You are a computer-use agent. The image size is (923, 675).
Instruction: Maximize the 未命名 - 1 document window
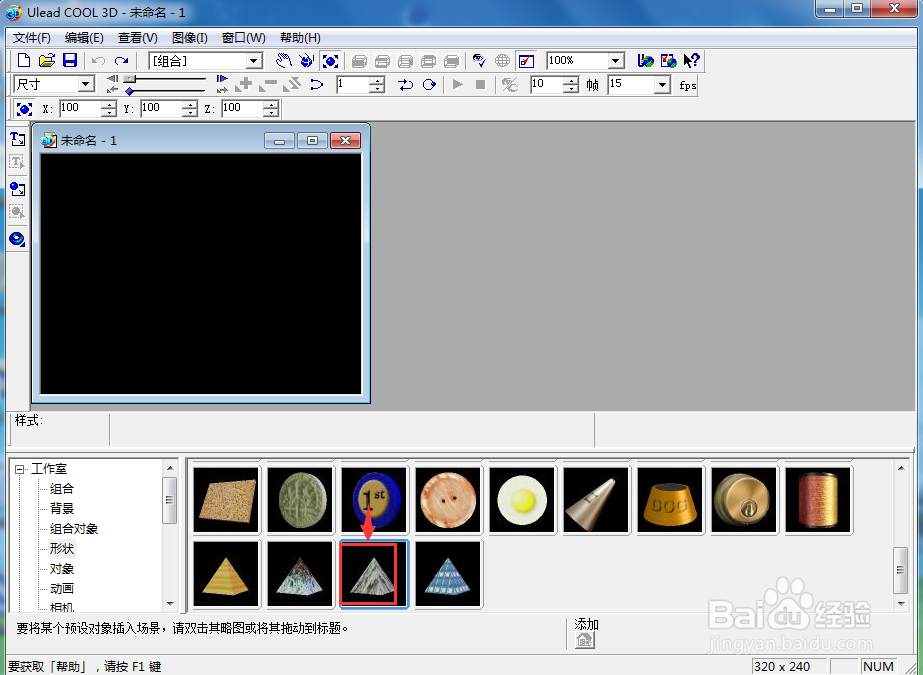point(312,141)
